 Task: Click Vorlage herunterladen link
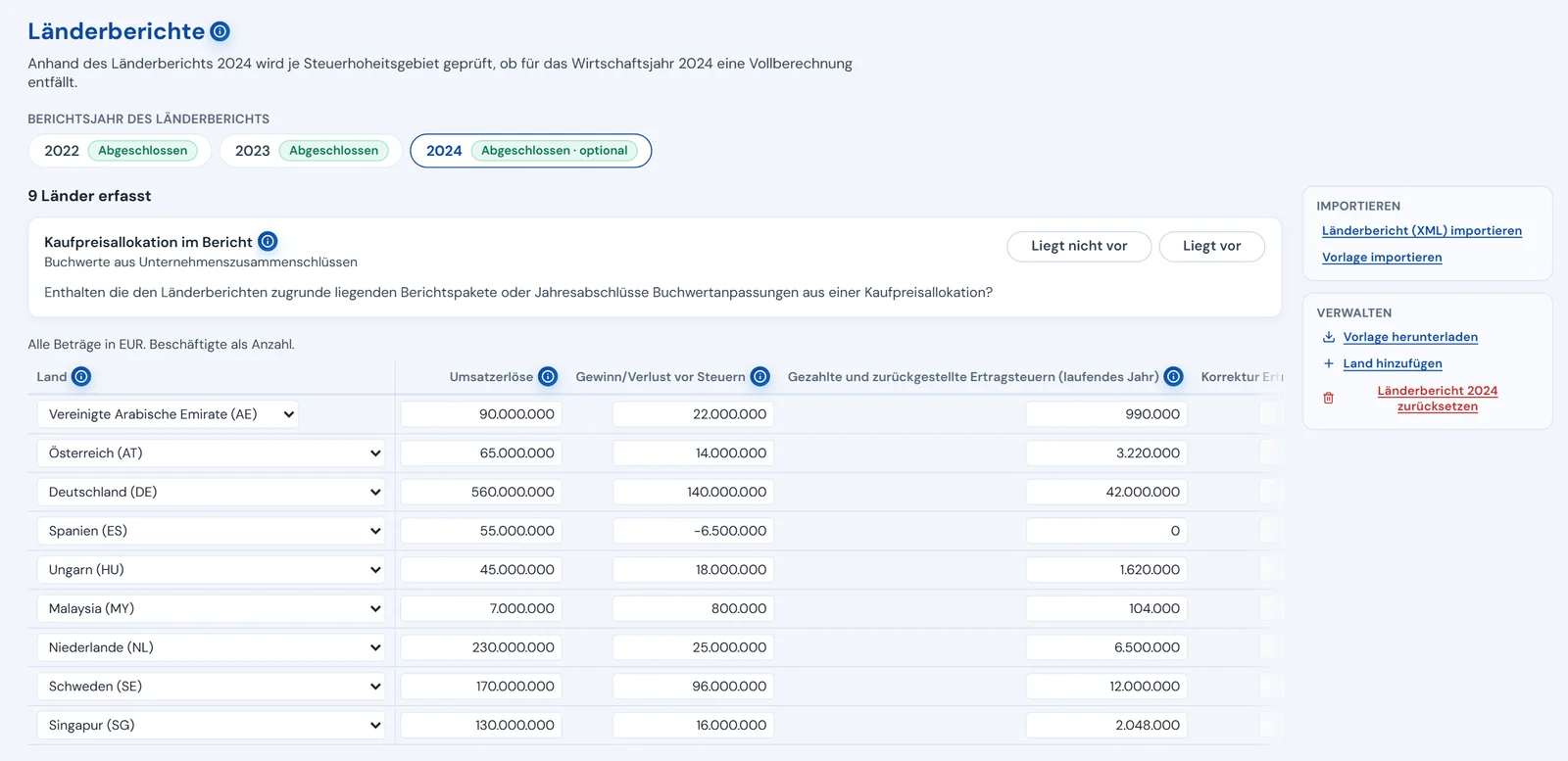coord(1410,337)
